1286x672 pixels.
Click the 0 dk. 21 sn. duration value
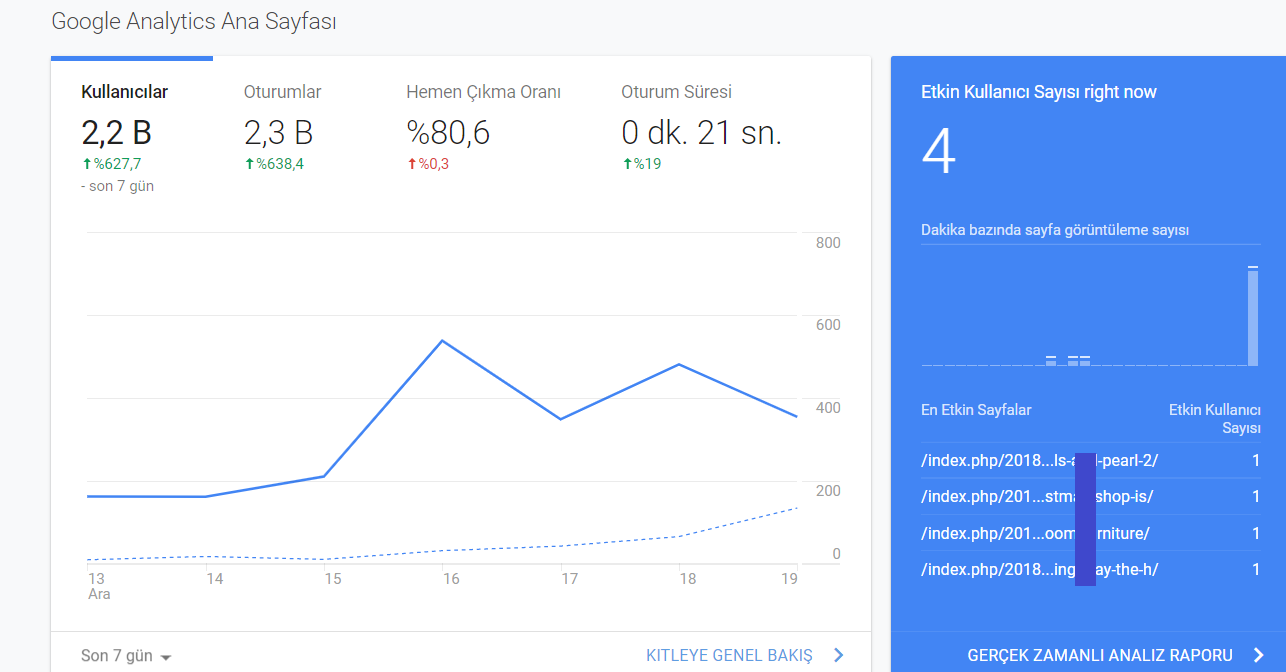(701, 133)
